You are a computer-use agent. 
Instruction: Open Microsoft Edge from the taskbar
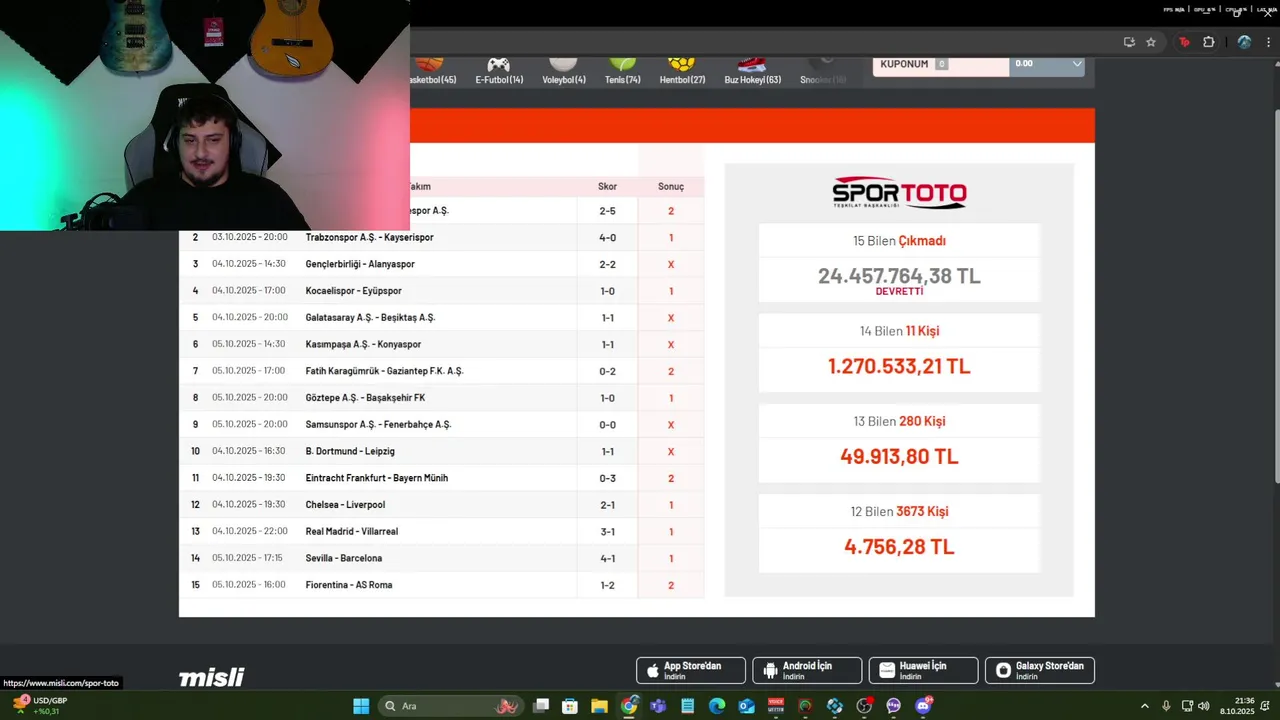[717, 706]
